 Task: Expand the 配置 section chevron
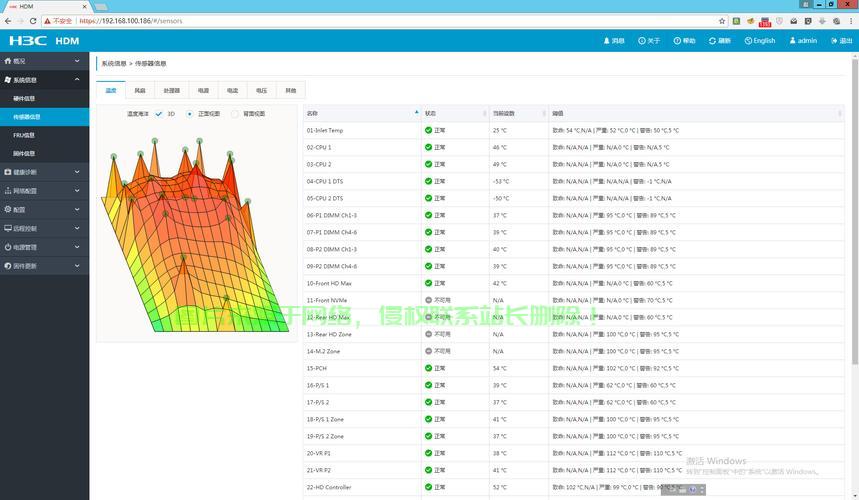(x=77, y=209)
